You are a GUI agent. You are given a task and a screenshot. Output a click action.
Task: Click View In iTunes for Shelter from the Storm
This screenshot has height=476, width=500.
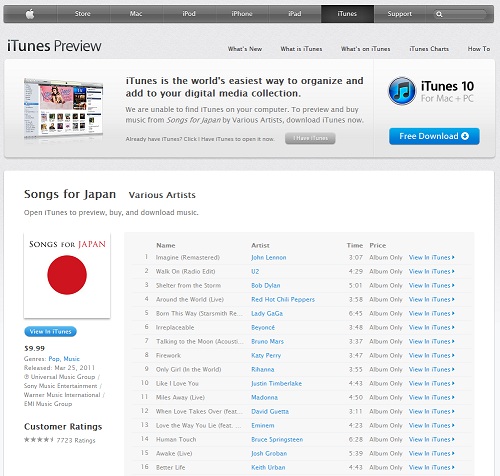tap(432, 286)
